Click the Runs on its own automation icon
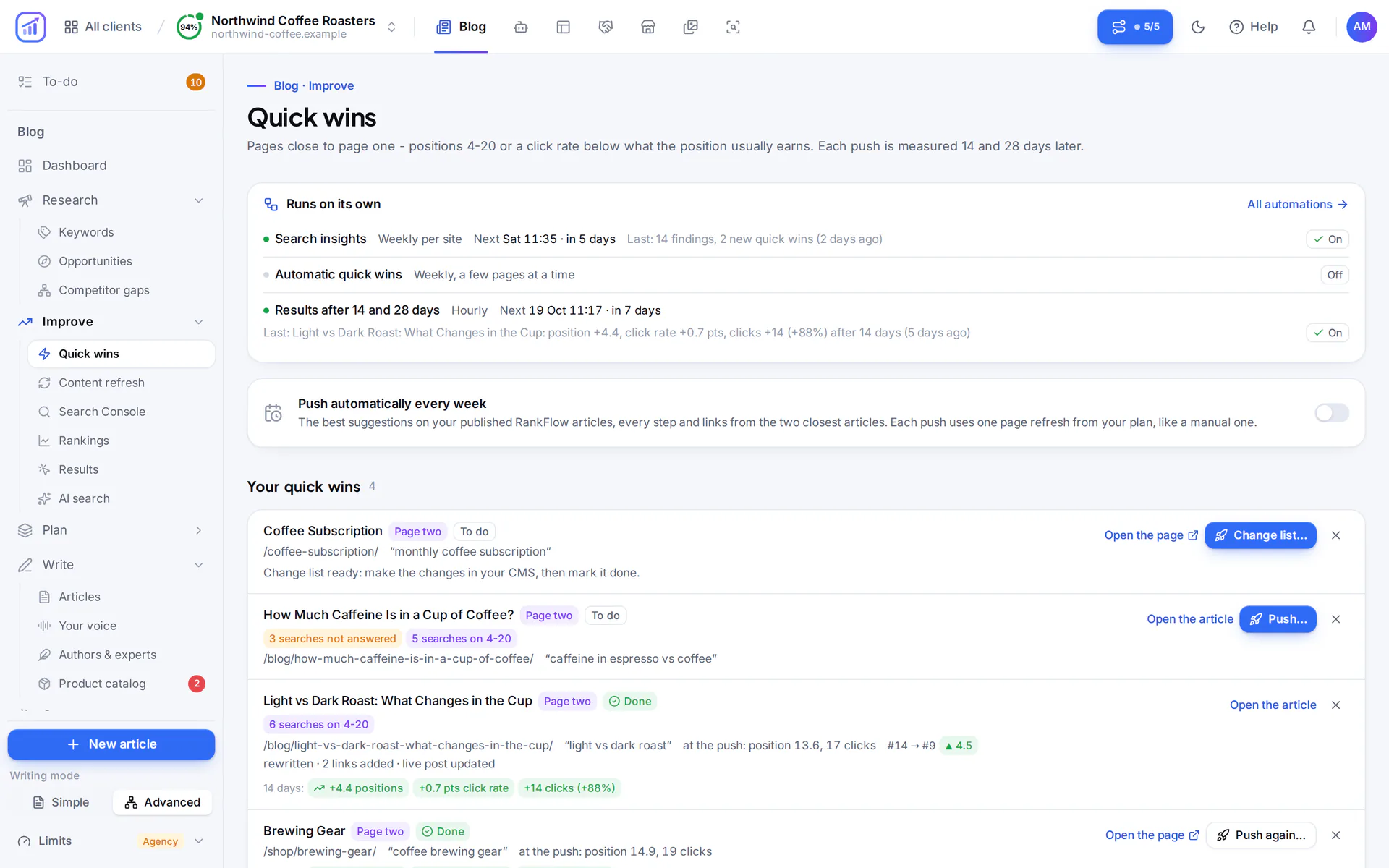Viewport: 1389px width, 868px height. pyautogui.click(x=271, y=205)
